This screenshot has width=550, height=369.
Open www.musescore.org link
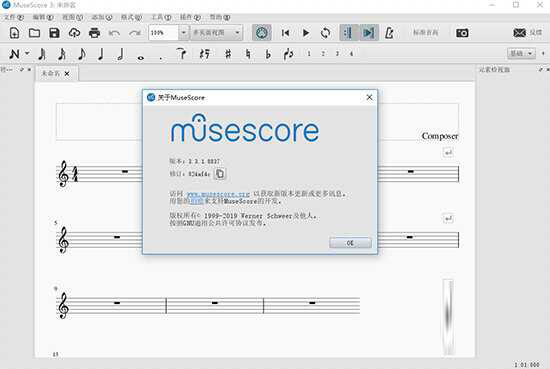pyautogui.click(x=218, y=194)
